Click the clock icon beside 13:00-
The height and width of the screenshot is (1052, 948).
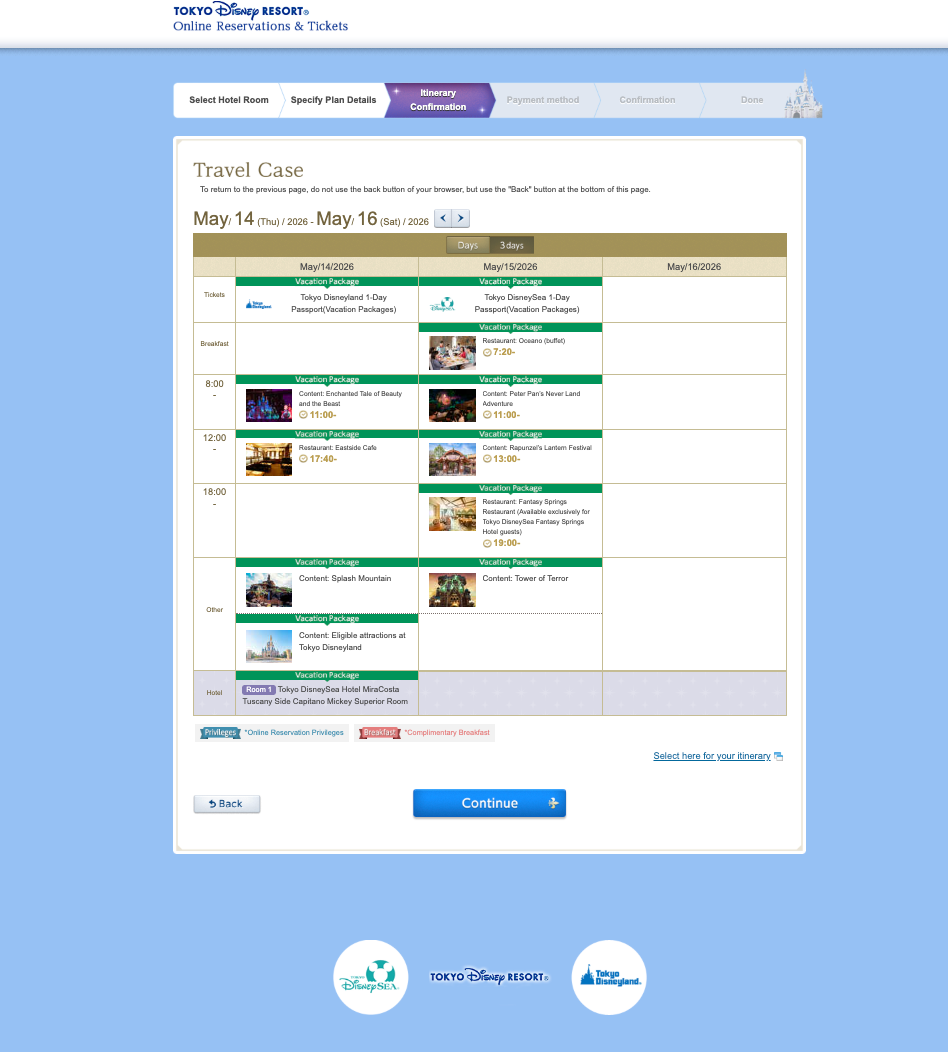[487, 459]
